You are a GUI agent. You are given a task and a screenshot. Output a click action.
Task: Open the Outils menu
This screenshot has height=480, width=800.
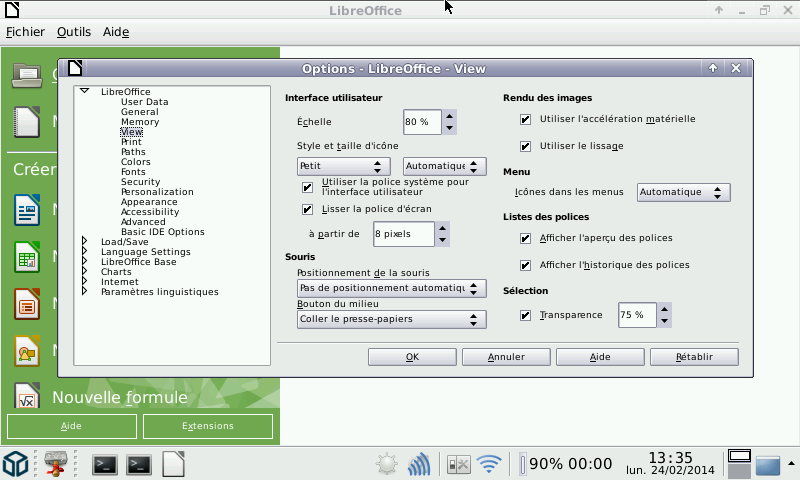click(x=74, y=32)
